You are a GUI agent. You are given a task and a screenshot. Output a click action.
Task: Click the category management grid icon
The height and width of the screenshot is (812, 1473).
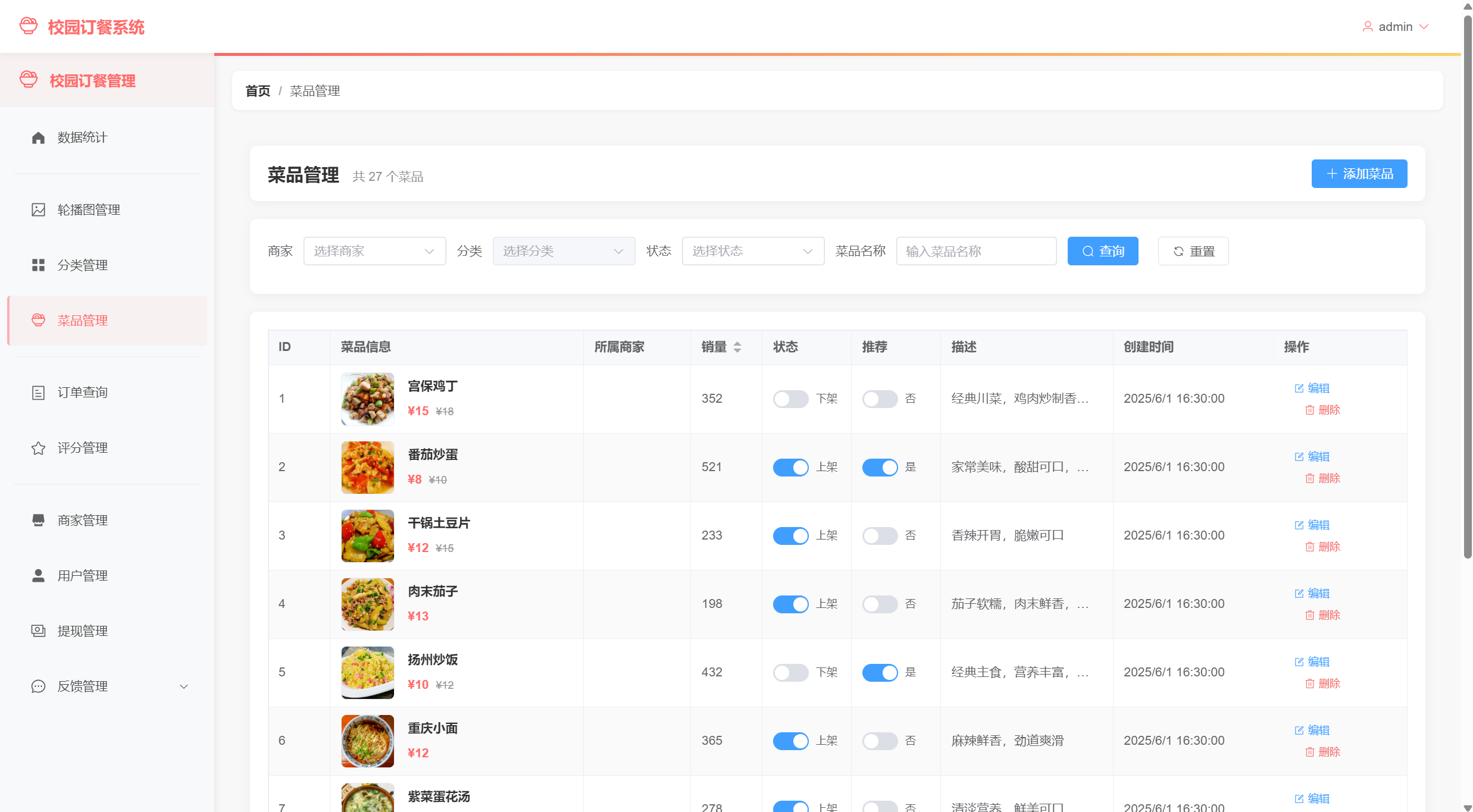tap(38, 265)
